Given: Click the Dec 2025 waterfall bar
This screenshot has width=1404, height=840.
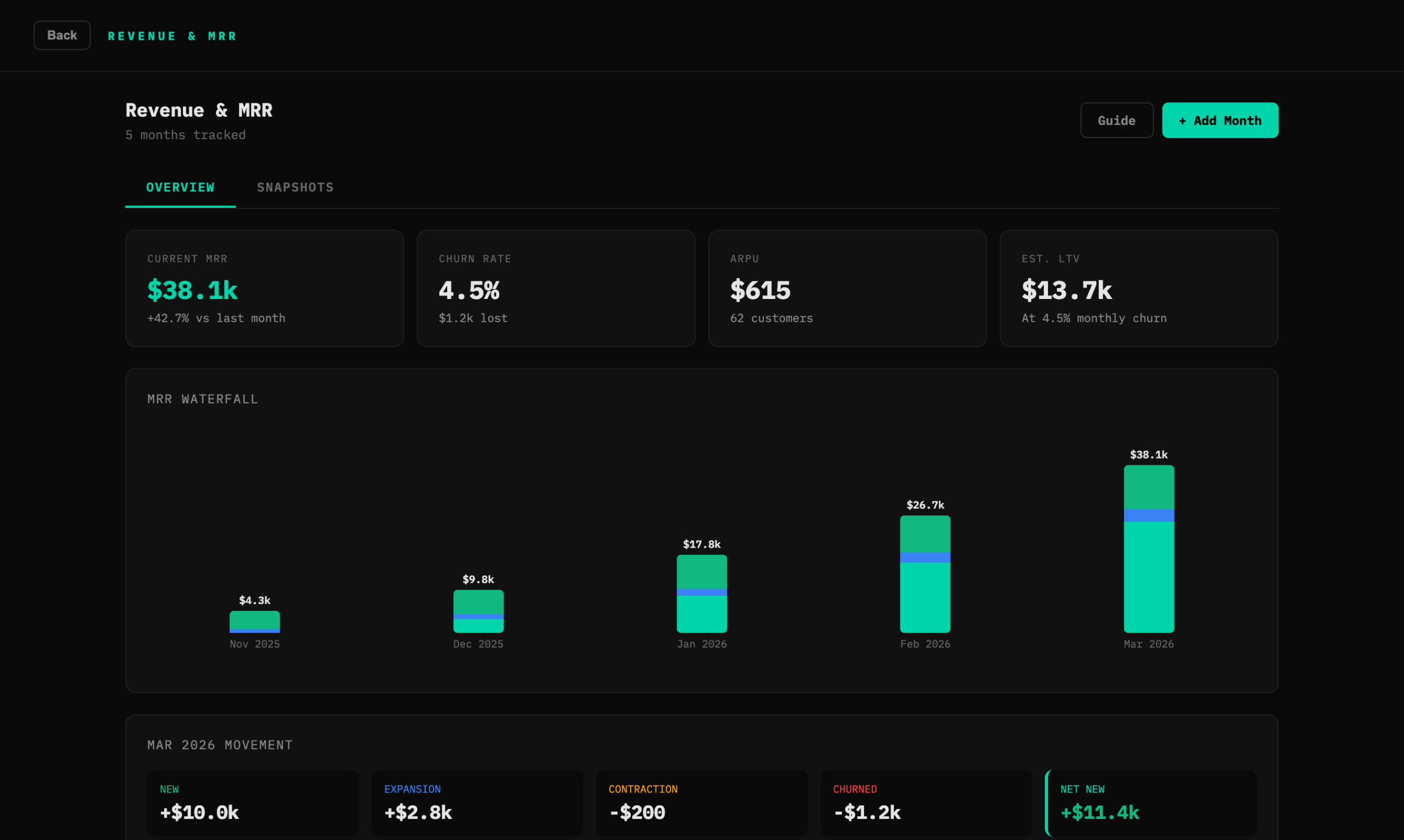Looking at the screenshot, I should (x=478, y=611).
